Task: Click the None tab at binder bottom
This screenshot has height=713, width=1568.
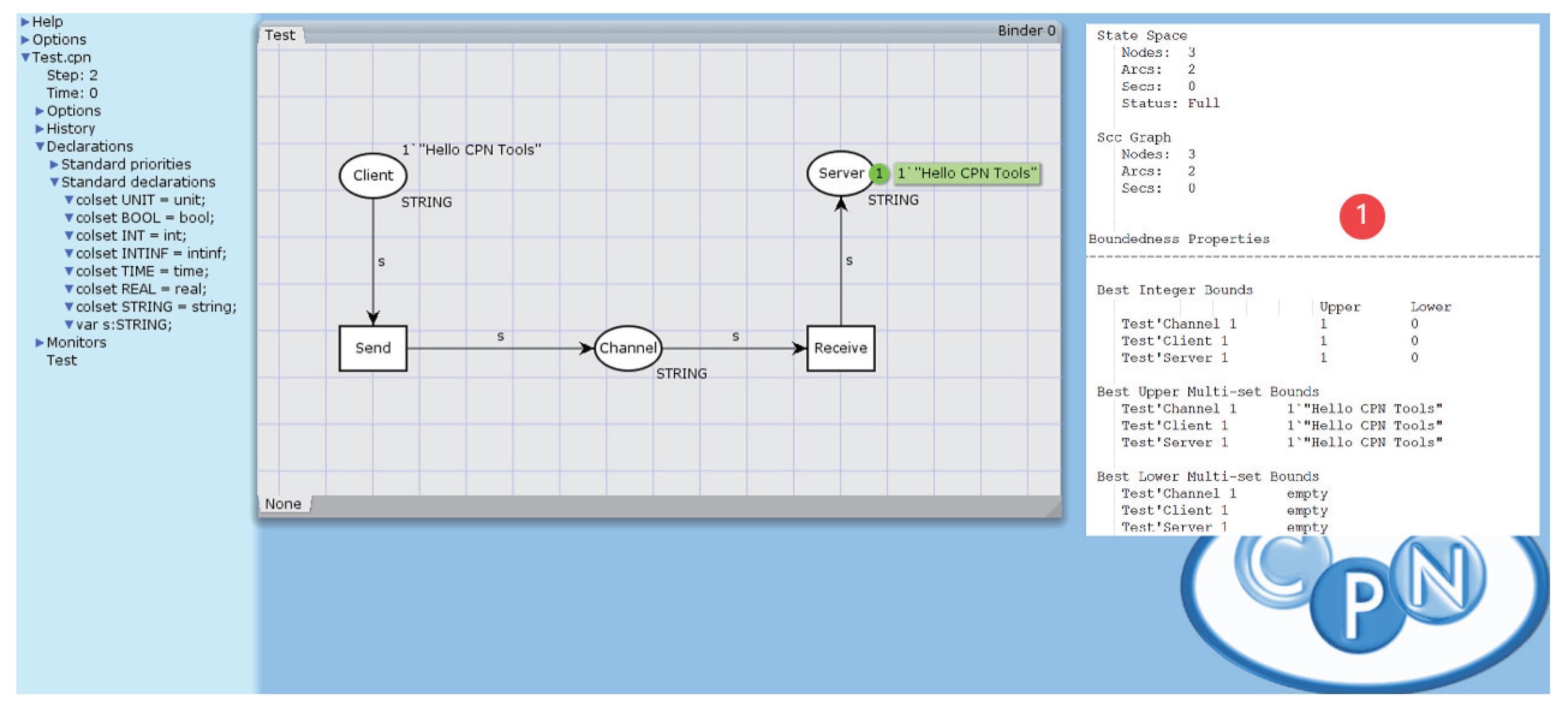Action: pyautogui.click(x=283, y=504)
